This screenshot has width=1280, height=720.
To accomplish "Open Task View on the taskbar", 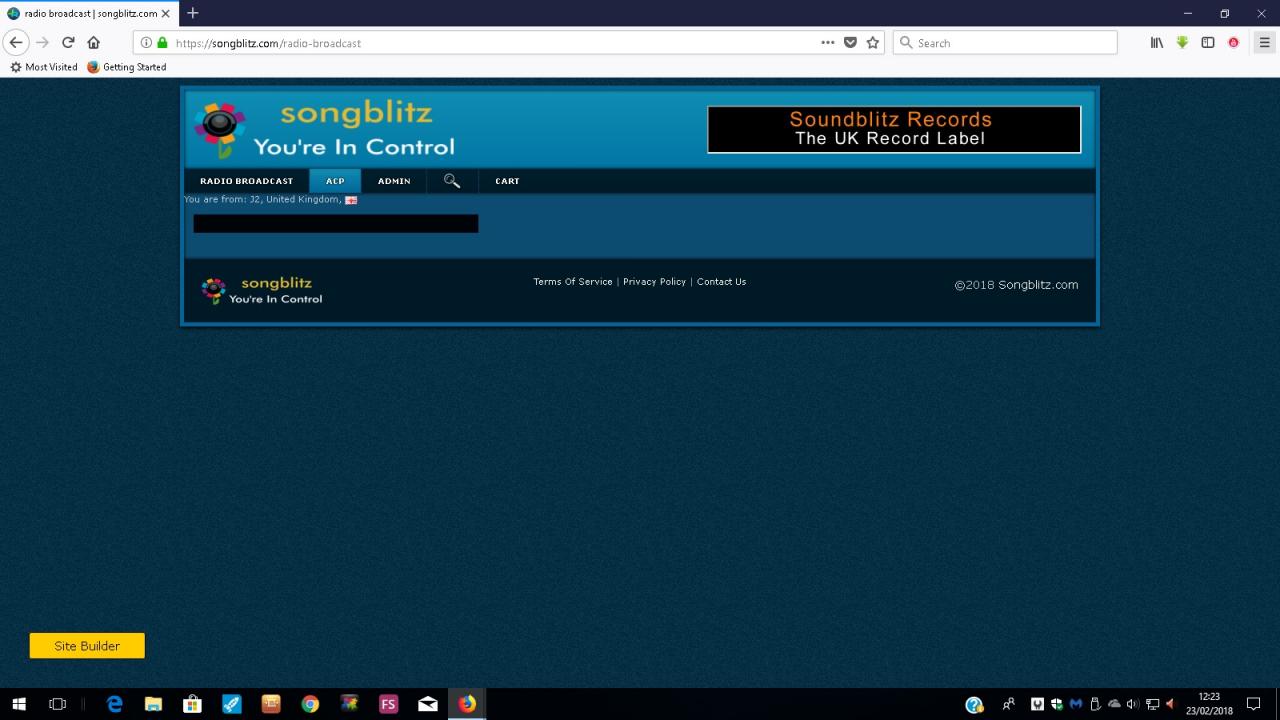I will (x=57, y=704).
